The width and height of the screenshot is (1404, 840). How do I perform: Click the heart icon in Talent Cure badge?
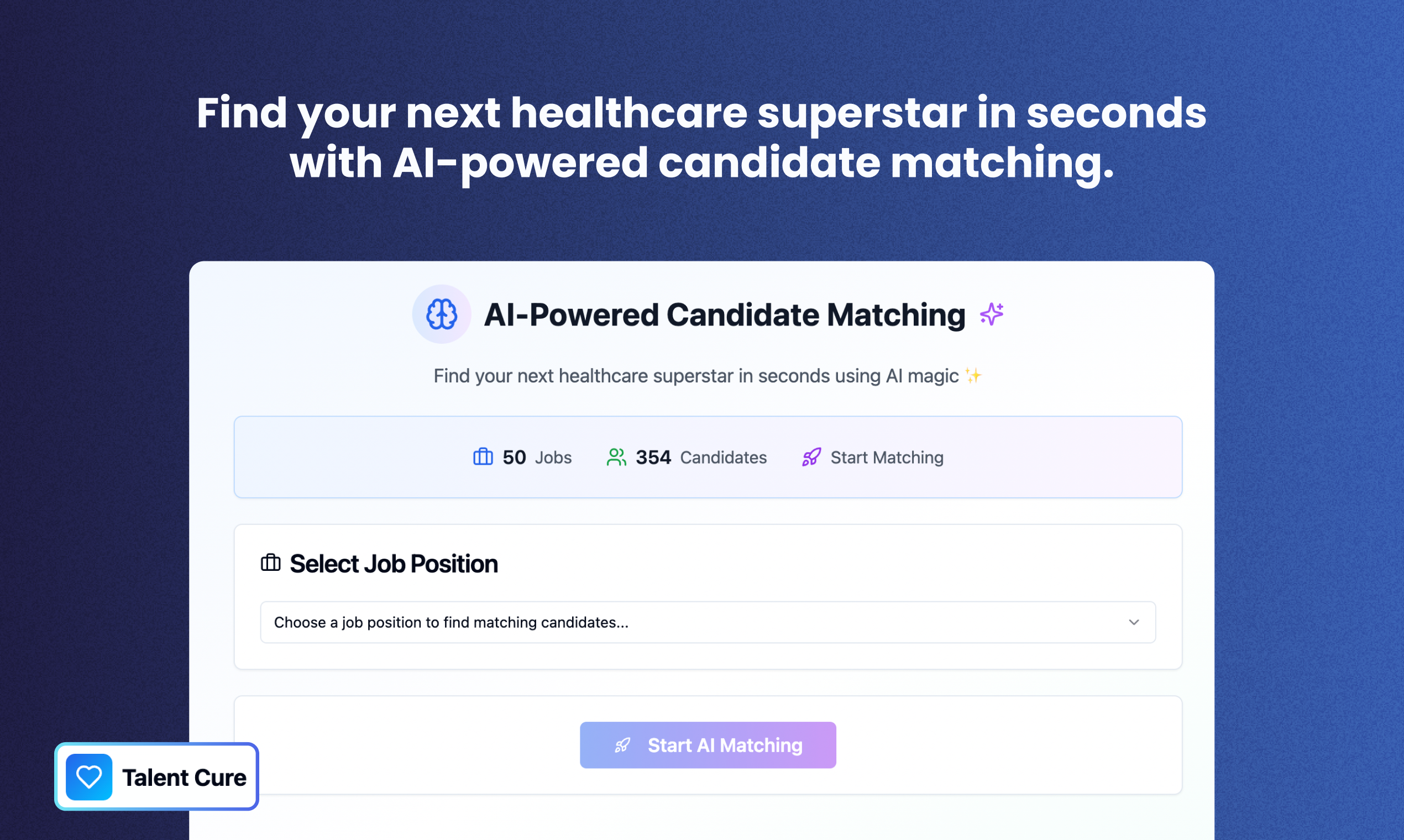[x=89, y=777]
